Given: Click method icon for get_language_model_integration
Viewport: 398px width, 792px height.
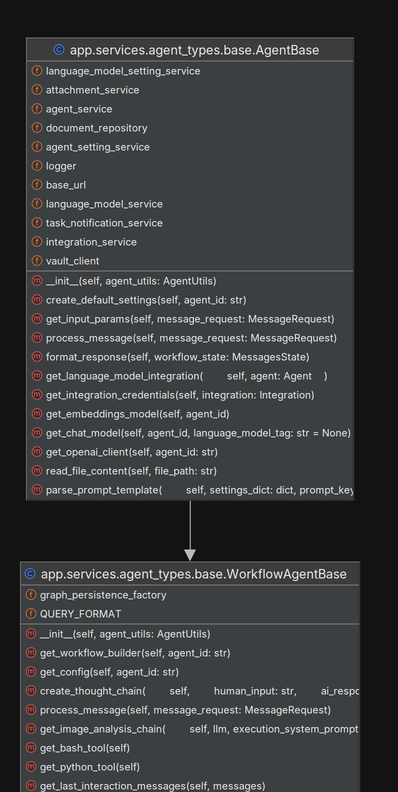Looking at the screenshot, I should [37, 376].
